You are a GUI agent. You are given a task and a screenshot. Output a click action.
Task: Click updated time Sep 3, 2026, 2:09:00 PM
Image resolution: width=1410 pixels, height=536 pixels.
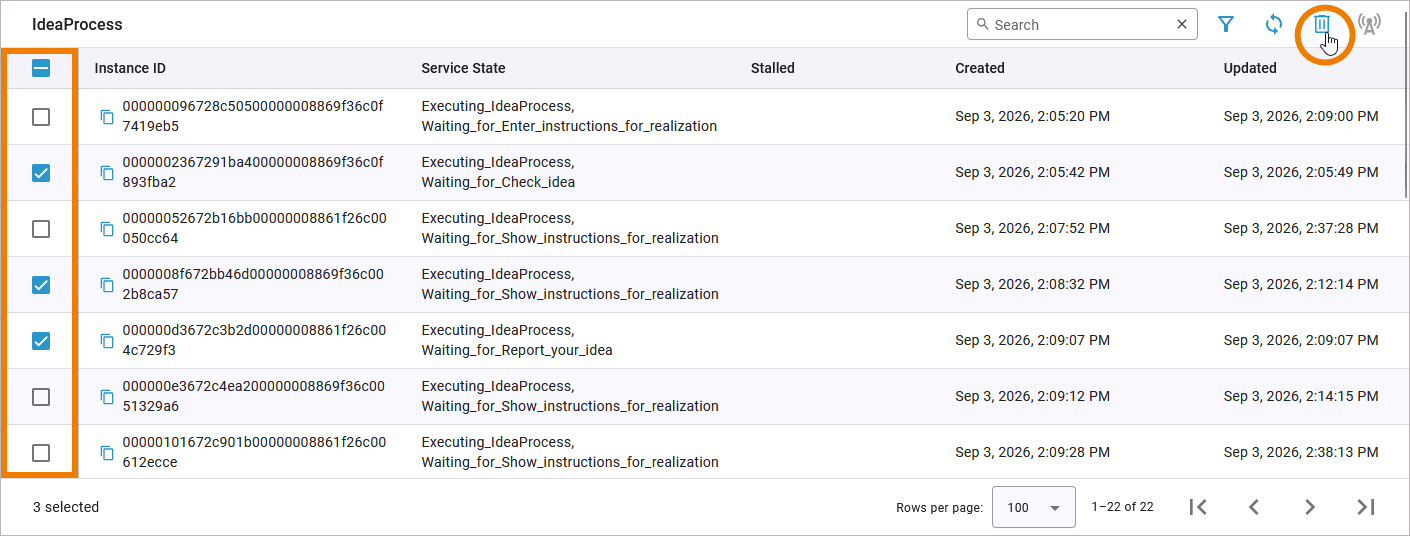click(x=1301, y=116)
